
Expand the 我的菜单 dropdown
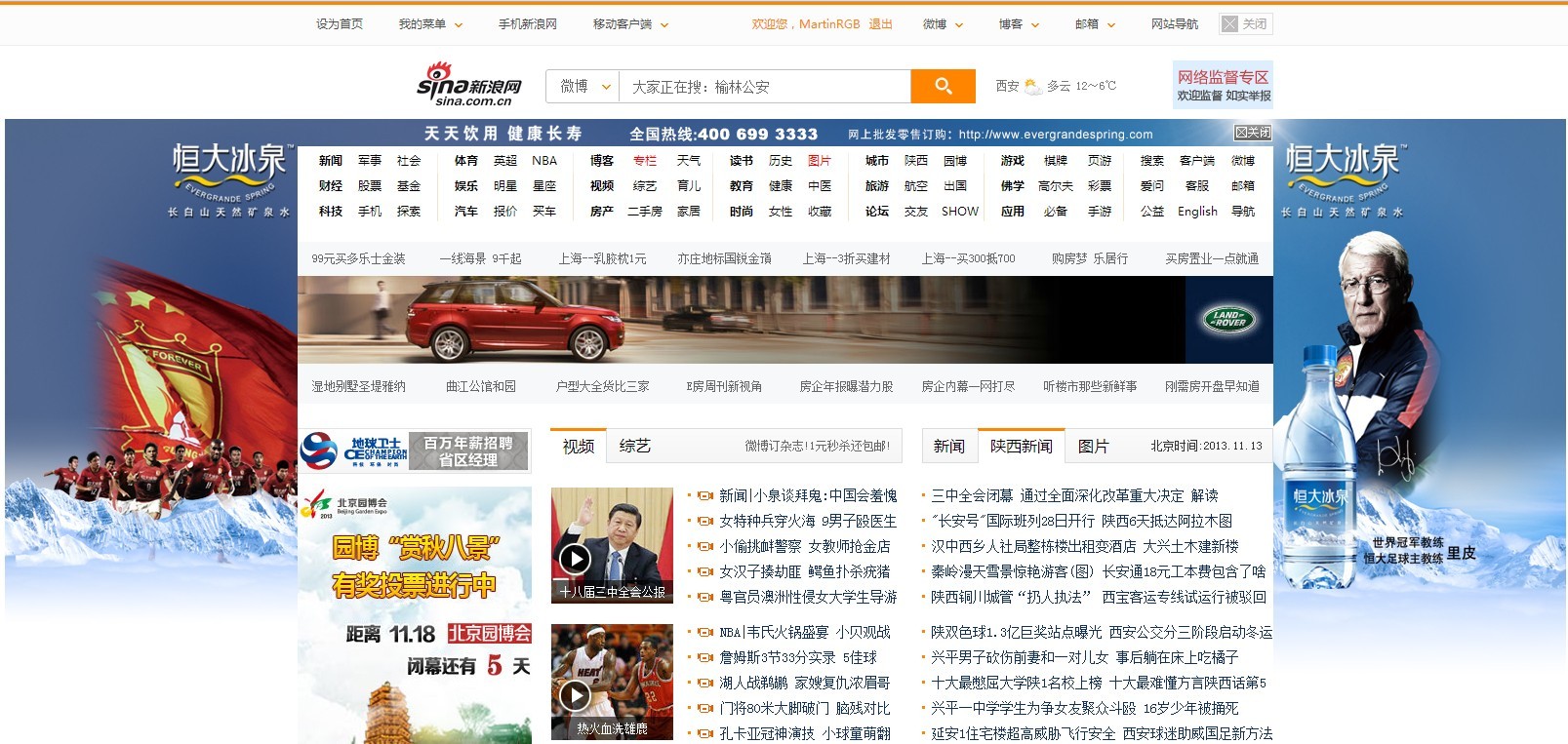[x=430, y=24]
